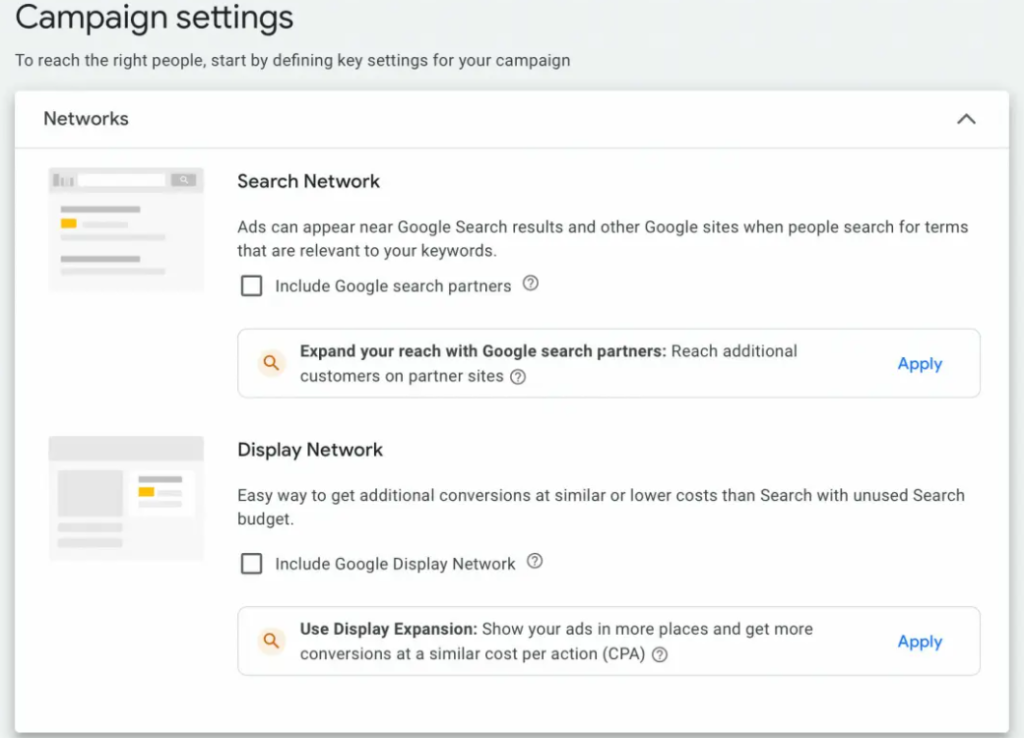Collapse the Networks section chevron
Image resolution: width=1024 pixels, height=738 pixels.
[966, 119]
